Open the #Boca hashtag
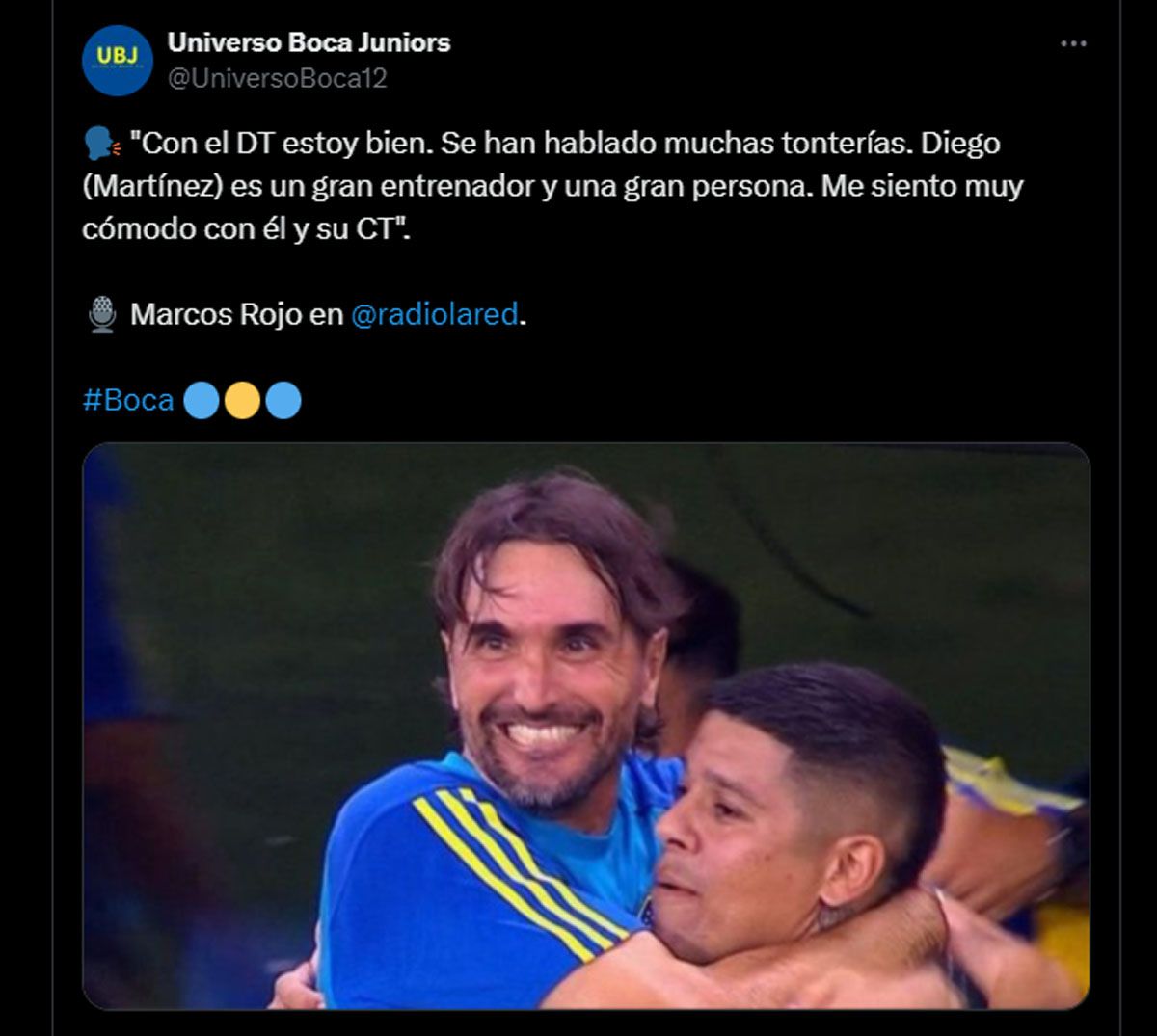 tap(128, 400)
